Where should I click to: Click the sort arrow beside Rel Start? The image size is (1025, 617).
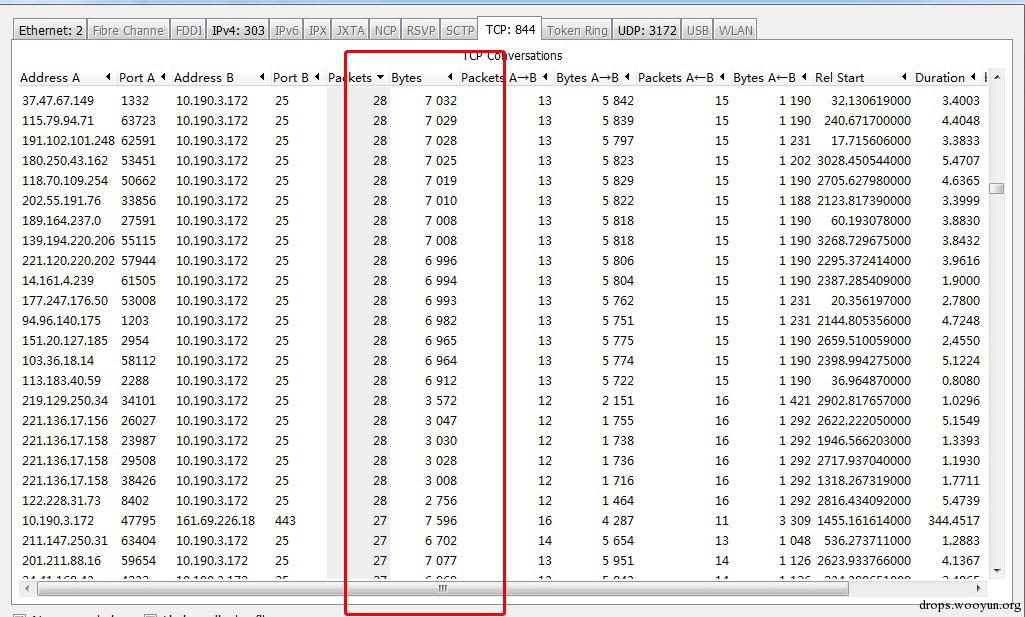click(904, 77)
